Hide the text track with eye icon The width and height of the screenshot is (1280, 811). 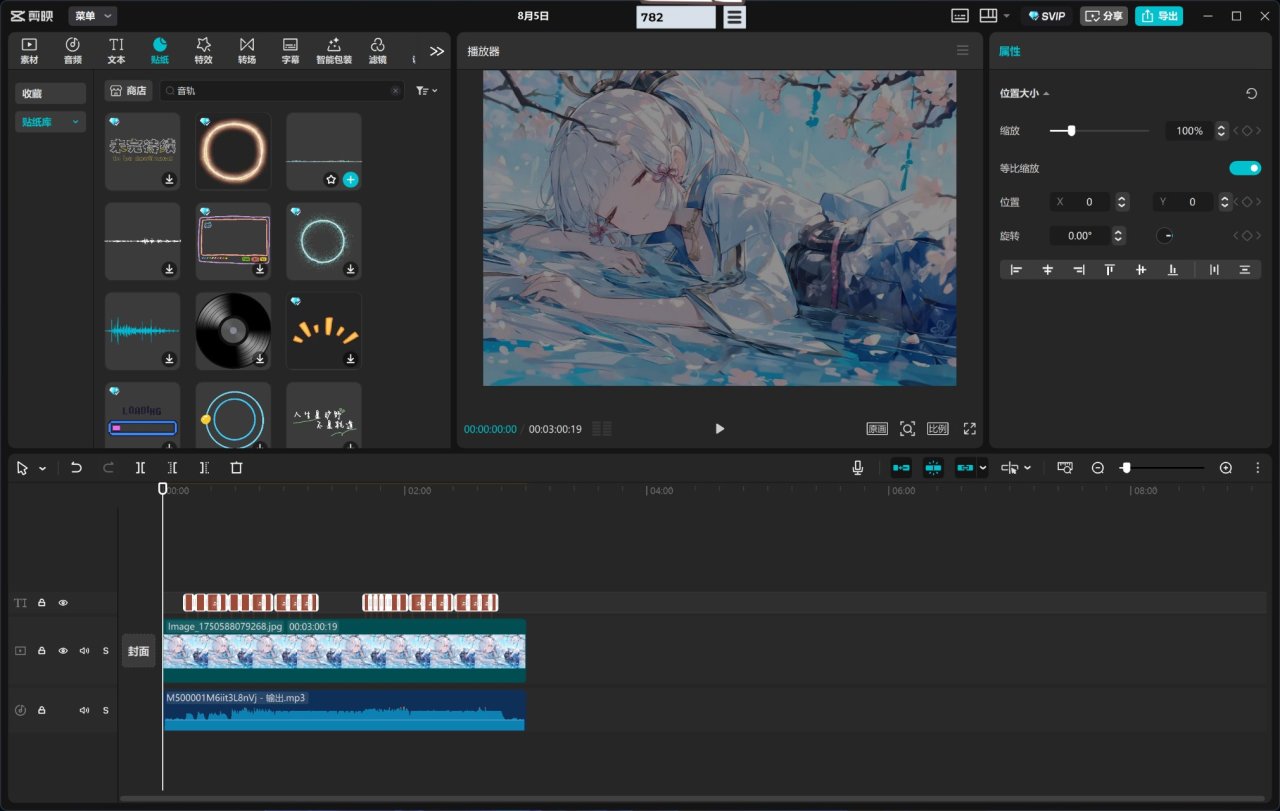click(63, 603)
